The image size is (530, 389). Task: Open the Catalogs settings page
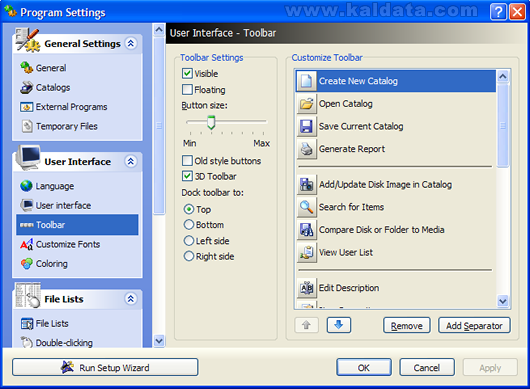click(53, 88)
